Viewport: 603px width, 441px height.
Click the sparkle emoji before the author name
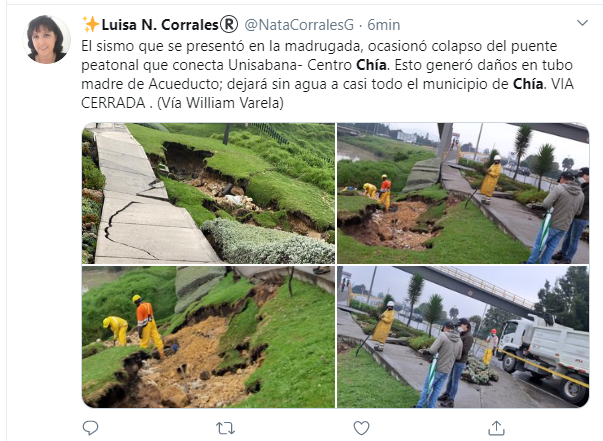(x=91, y=25)
